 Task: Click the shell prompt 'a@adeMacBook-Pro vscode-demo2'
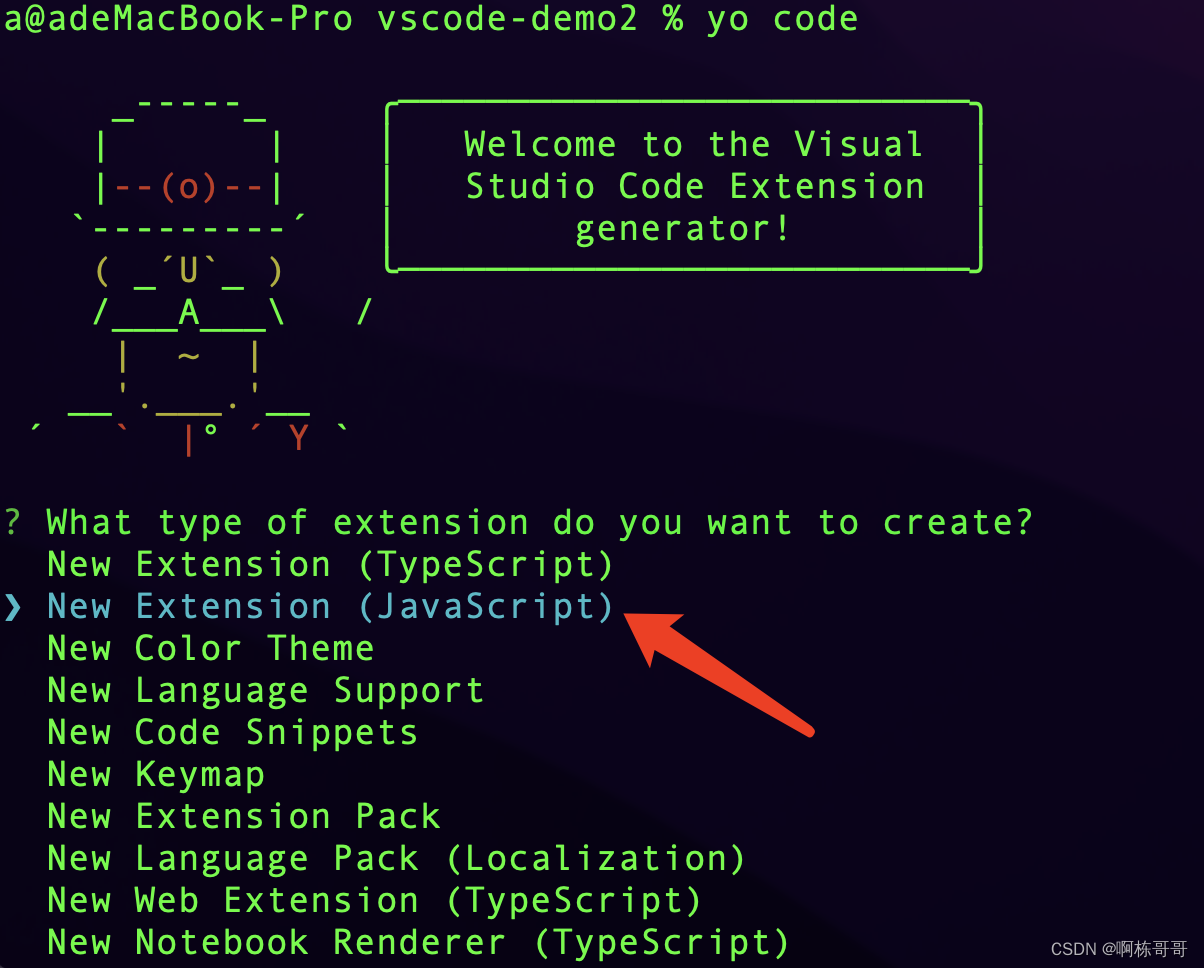(320, 19)
